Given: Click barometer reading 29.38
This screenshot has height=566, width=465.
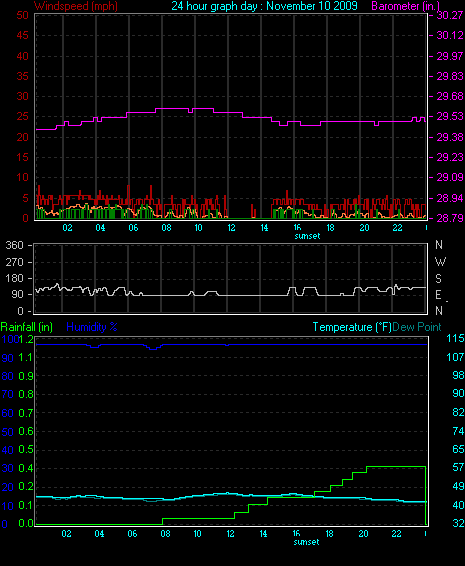Looking at the screenshot, I should [450, 137].
